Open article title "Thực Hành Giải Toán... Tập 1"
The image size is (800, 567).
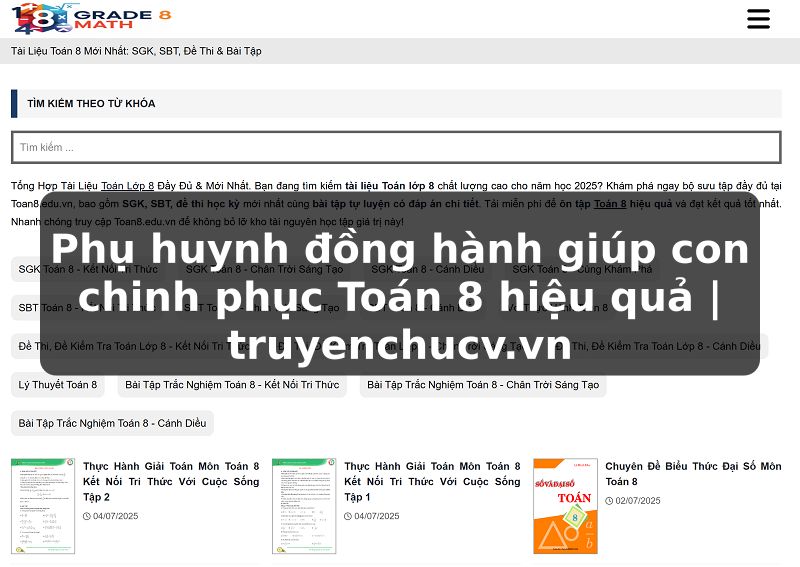[x=432, y=481]
